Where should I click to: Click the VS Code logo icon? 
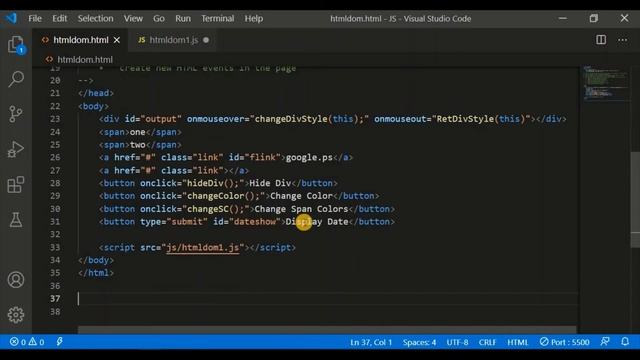tap(11, 18)
